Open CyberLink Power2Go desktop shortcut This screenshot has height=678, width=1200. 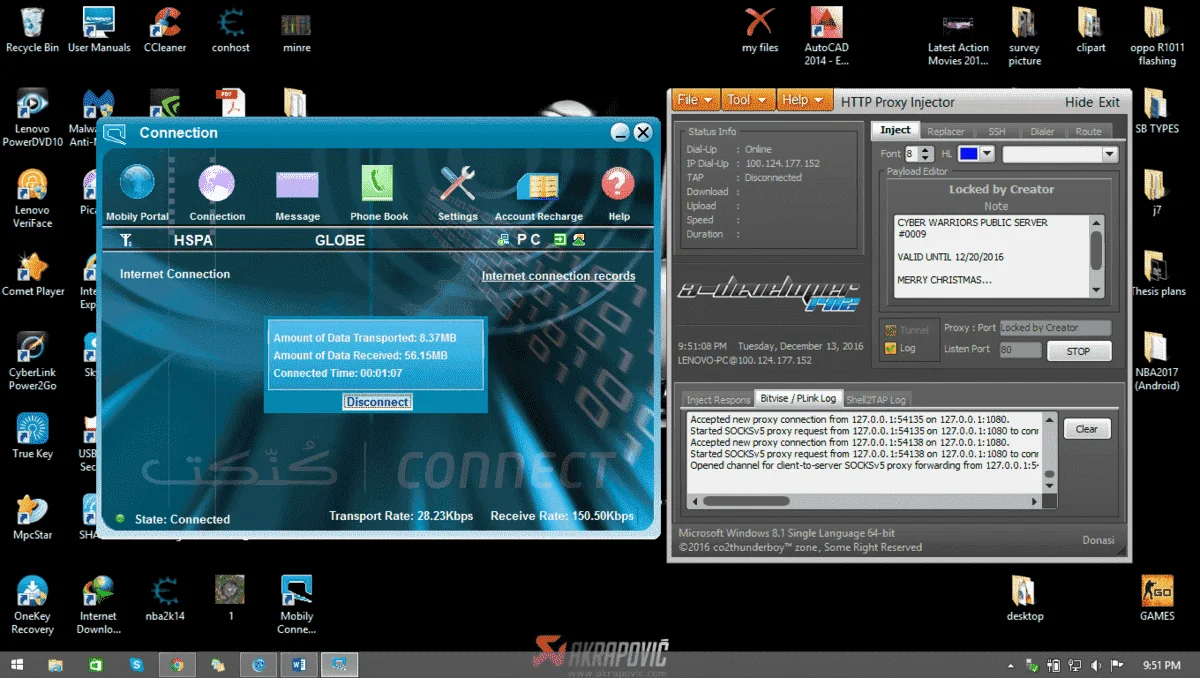pyautogui.click(x=32, y=361)
